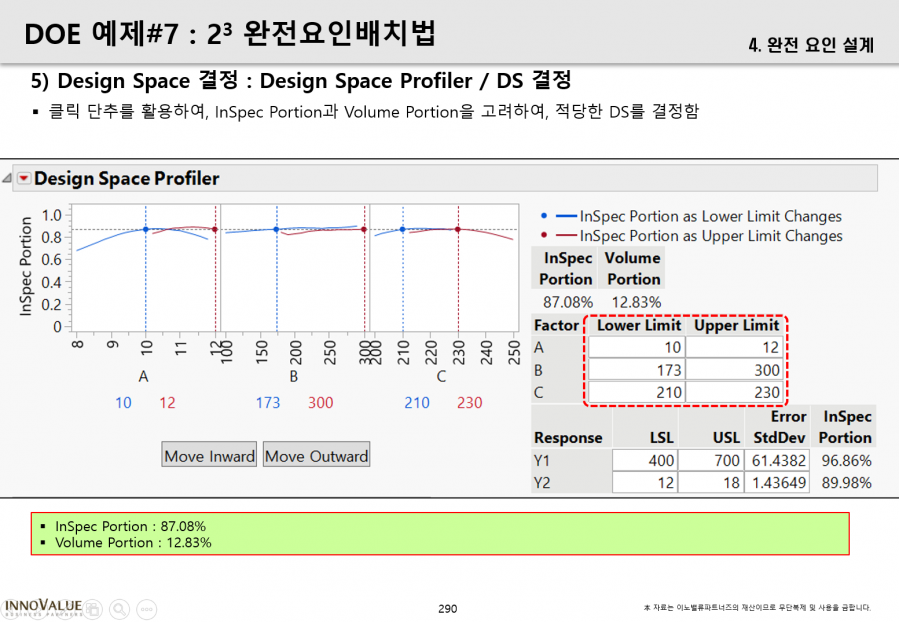
Task: Grab the blue lower limit handle on plot A
Action: pyautogui.click(x=146, y=229)
